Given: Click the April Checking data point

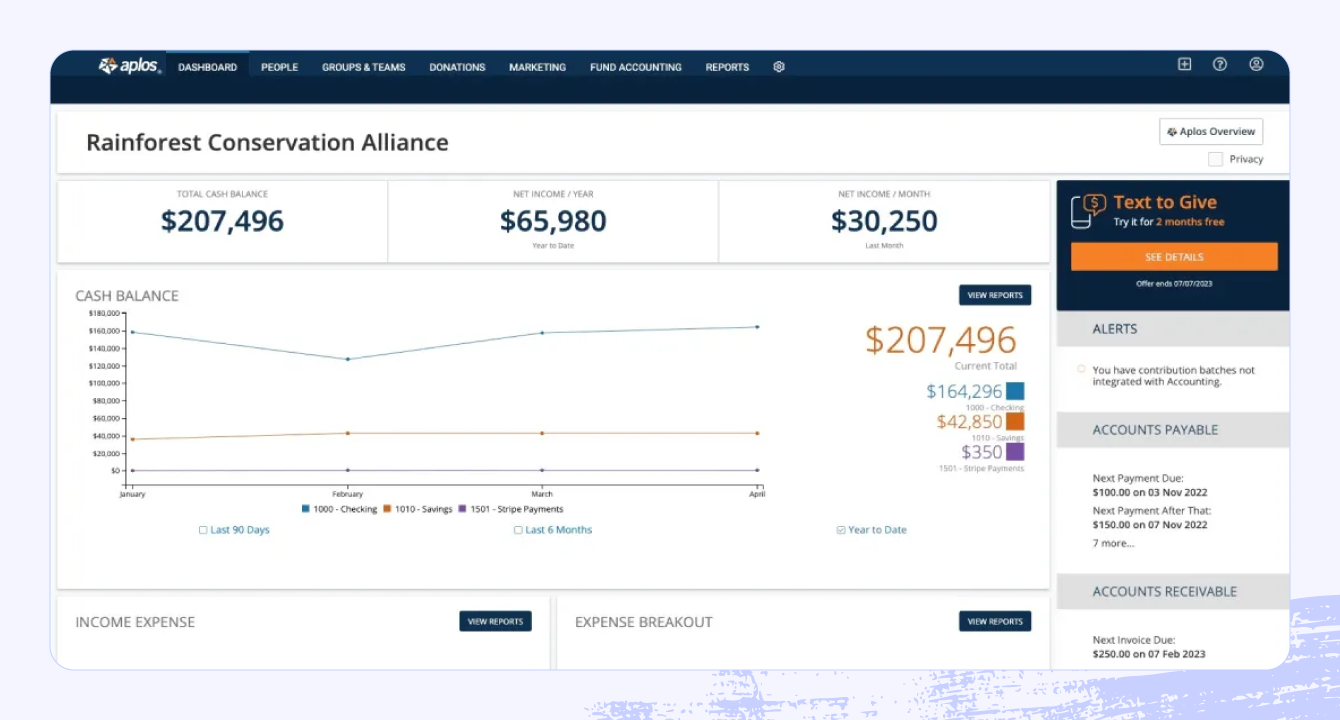Looking at the screenshot, I should point(757,327).
